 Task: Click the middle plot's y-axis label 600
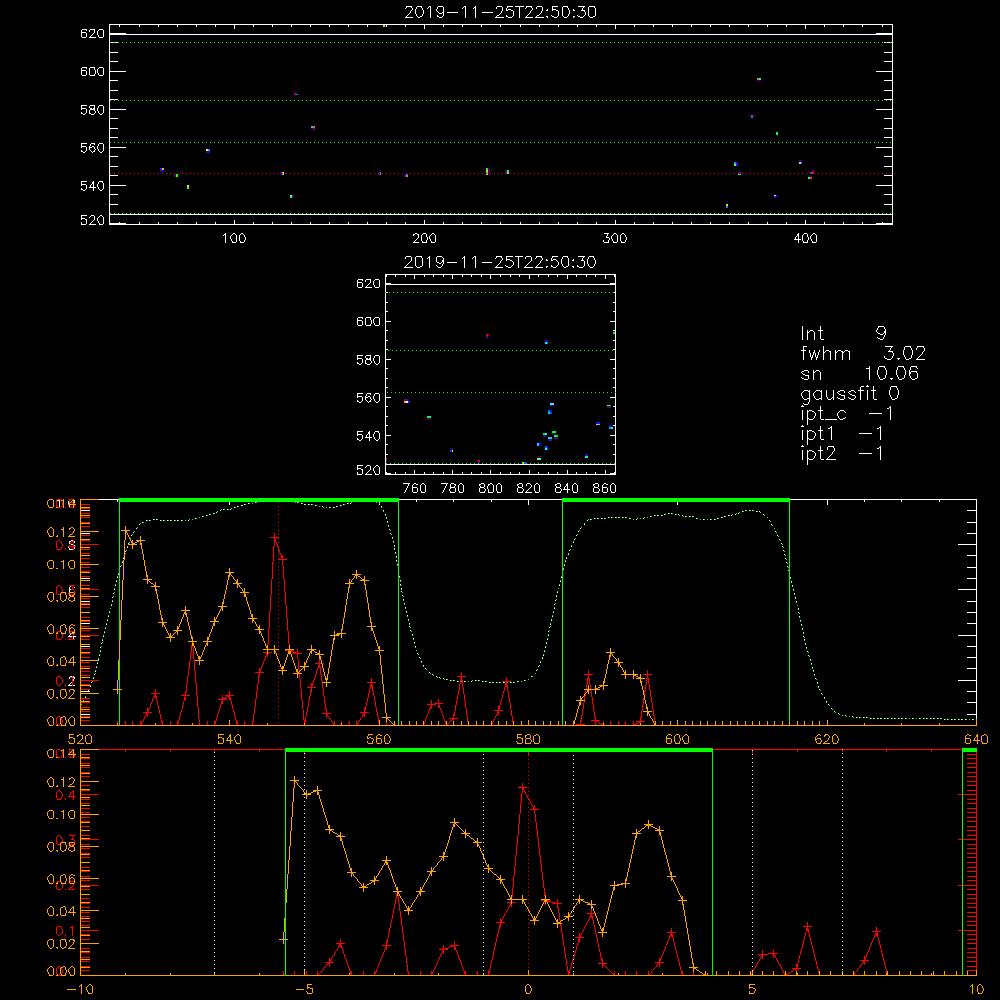click(x=367, y=321)
